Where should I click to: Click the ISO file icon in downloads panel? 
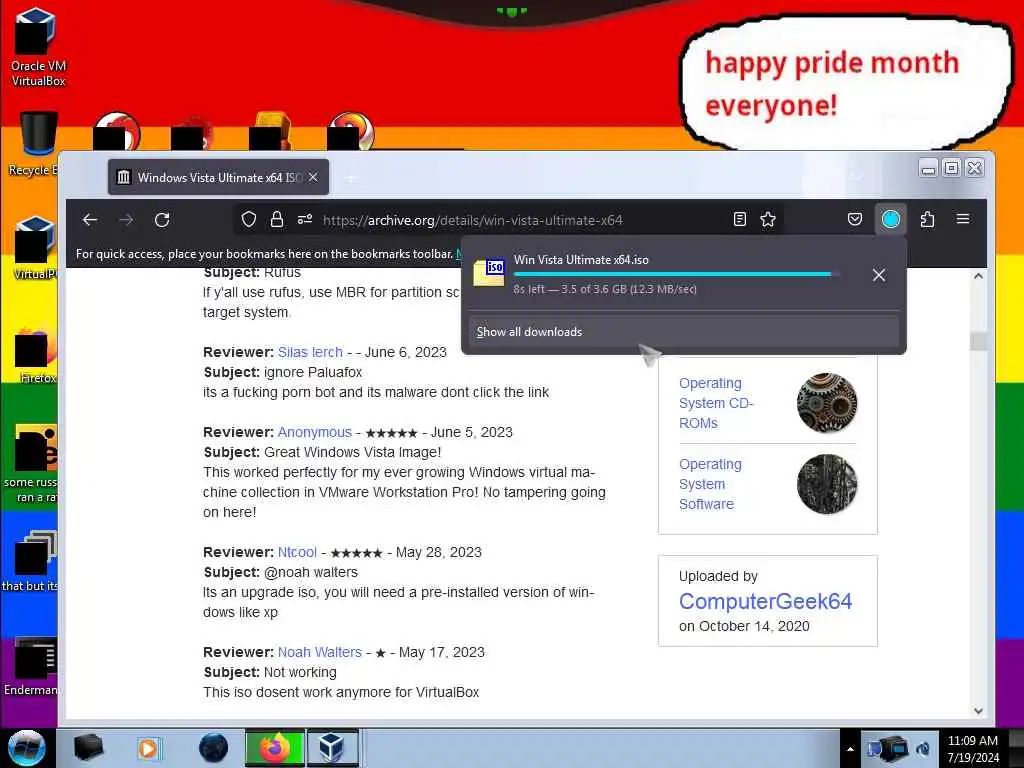pos(489,273)
